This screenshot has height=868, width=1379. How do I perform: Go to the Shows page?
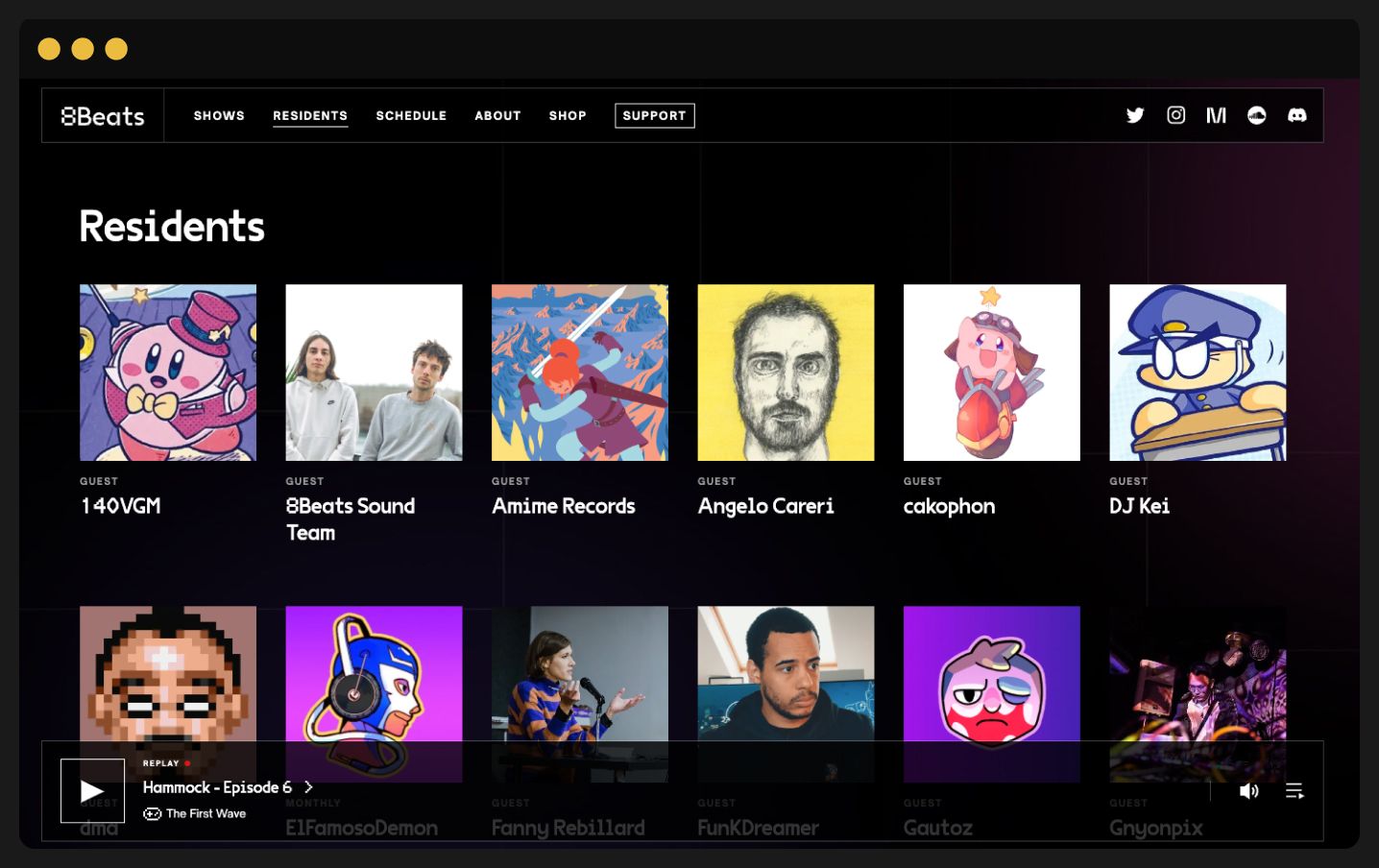(219, 115)
